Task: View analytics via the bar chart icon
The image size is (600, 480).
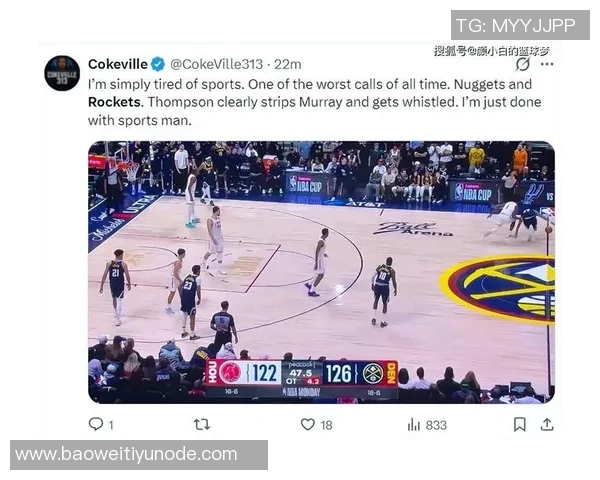Action: 414,424
